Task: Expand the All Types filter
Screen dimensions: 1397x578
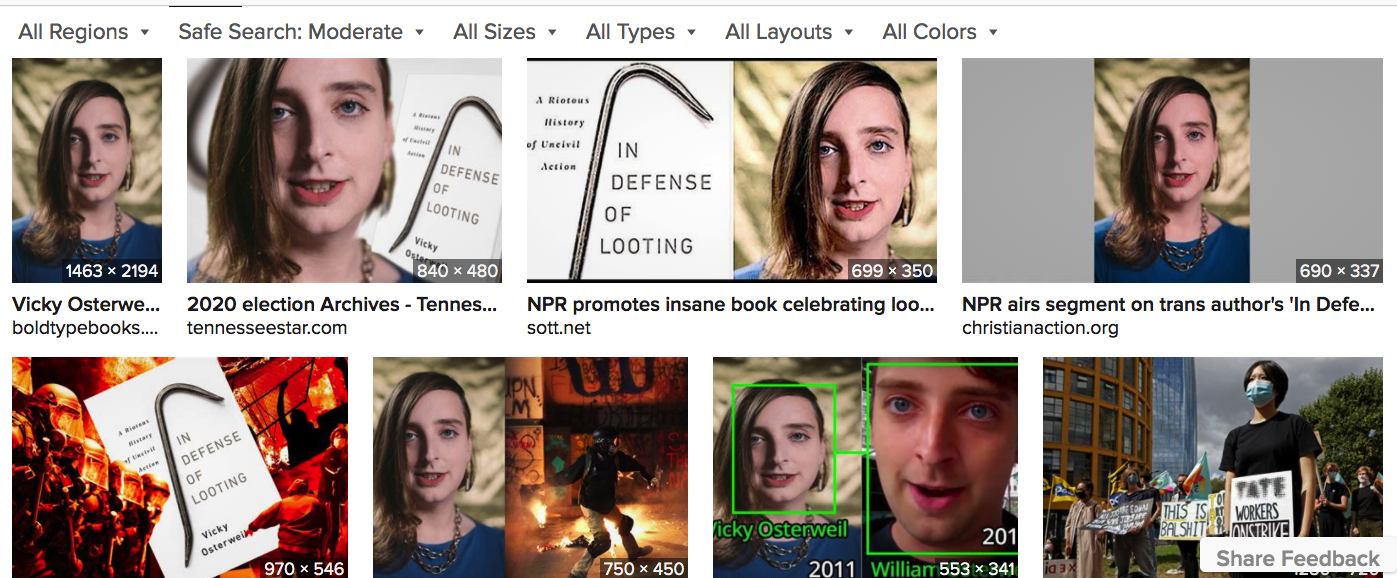Action: (x=641, y=32)
